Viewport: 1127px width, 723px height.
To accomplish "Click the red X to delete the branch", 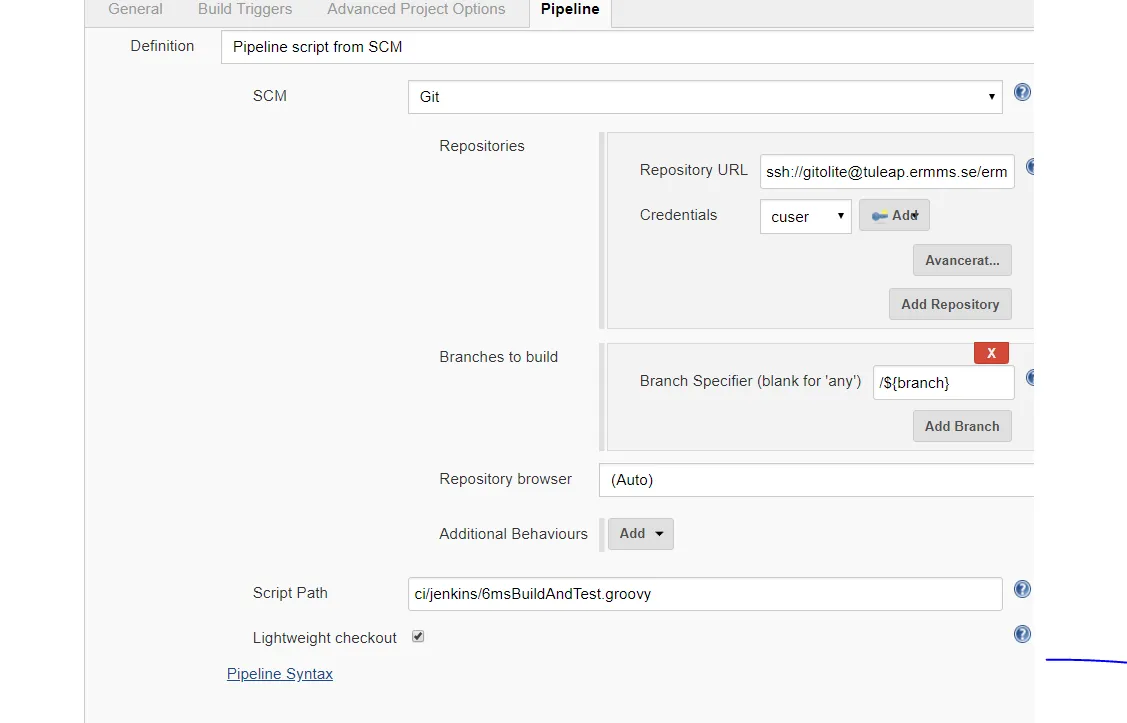I will (991, 353).
